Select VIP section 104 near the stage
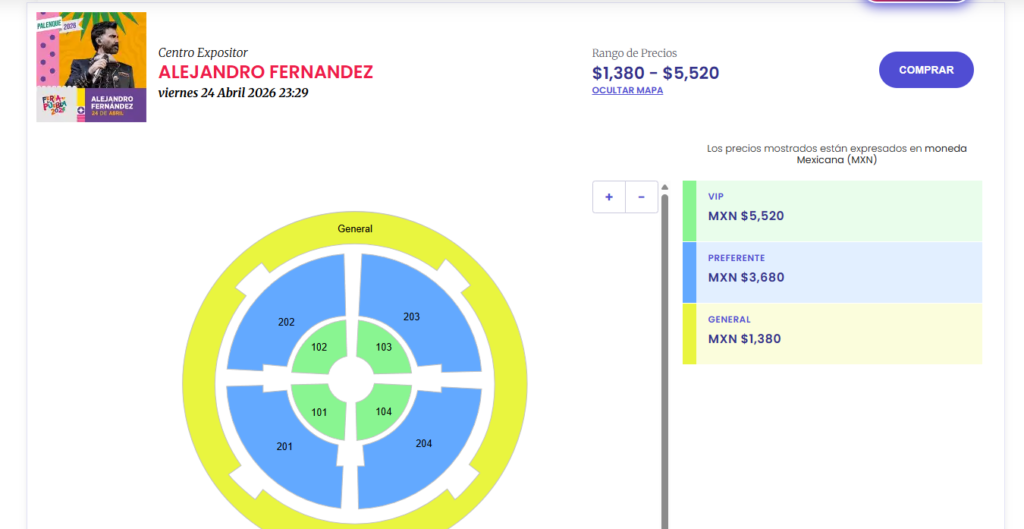This screenshot has height=529, width=1024. click(x=384, y=412)
